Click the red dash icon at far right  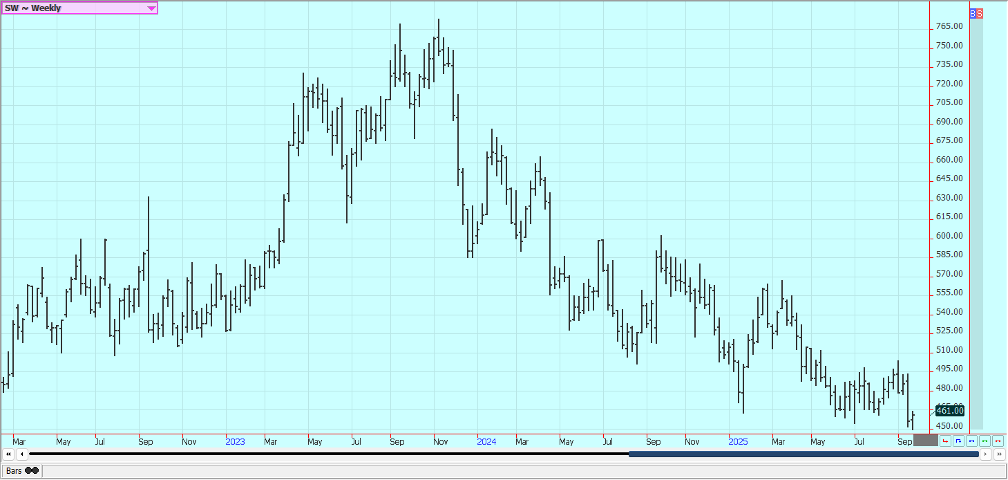998,440
